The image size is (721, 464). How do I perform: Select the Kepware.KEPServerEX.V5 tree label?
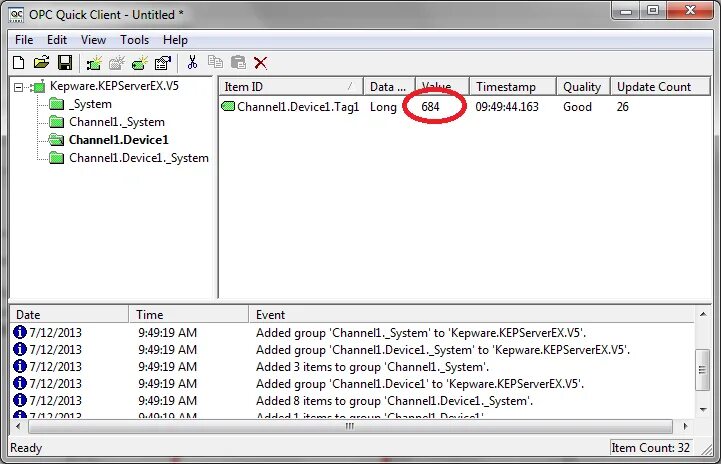tap(114, 86)
